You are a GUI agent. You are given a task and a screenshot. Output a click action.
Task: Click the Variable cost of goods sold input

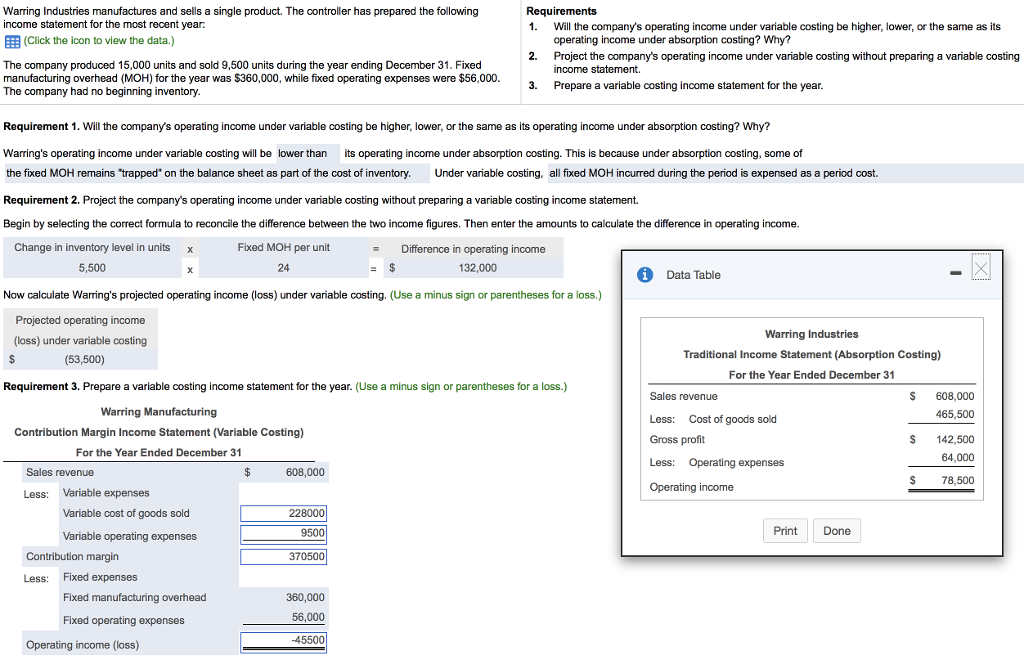283,513
